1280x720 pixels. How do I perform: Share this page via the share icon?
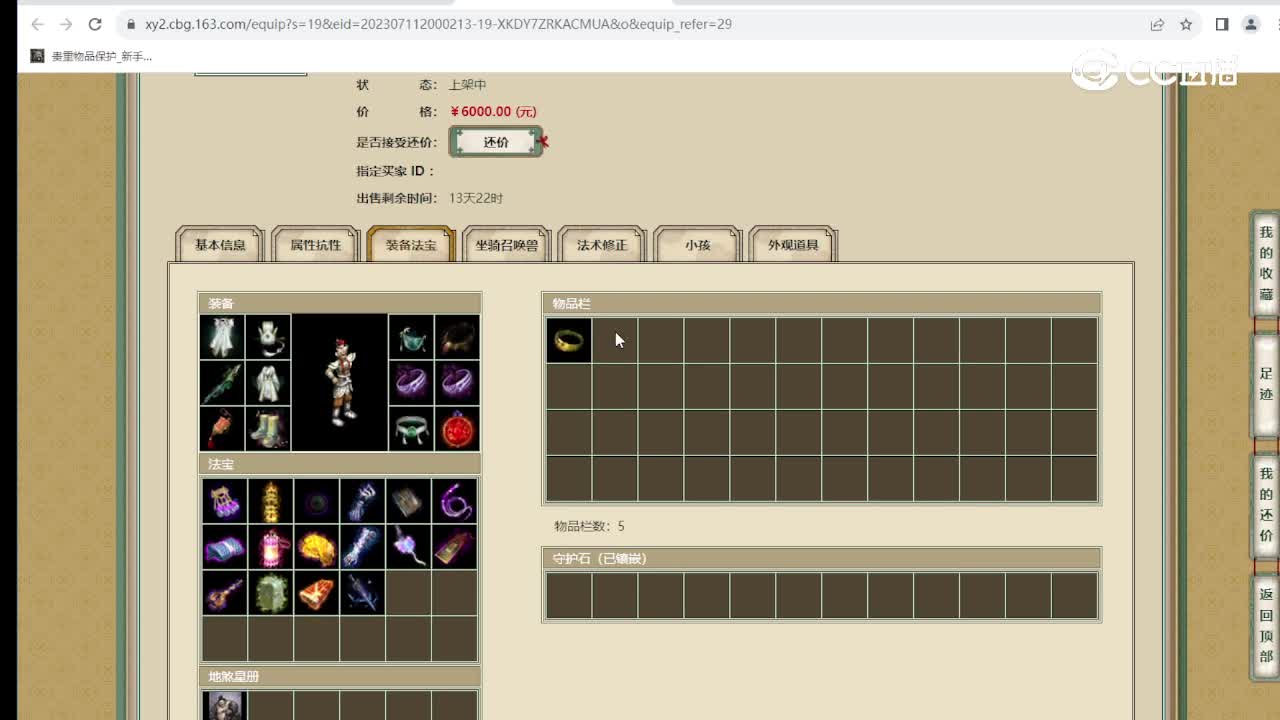[1157, 24]
